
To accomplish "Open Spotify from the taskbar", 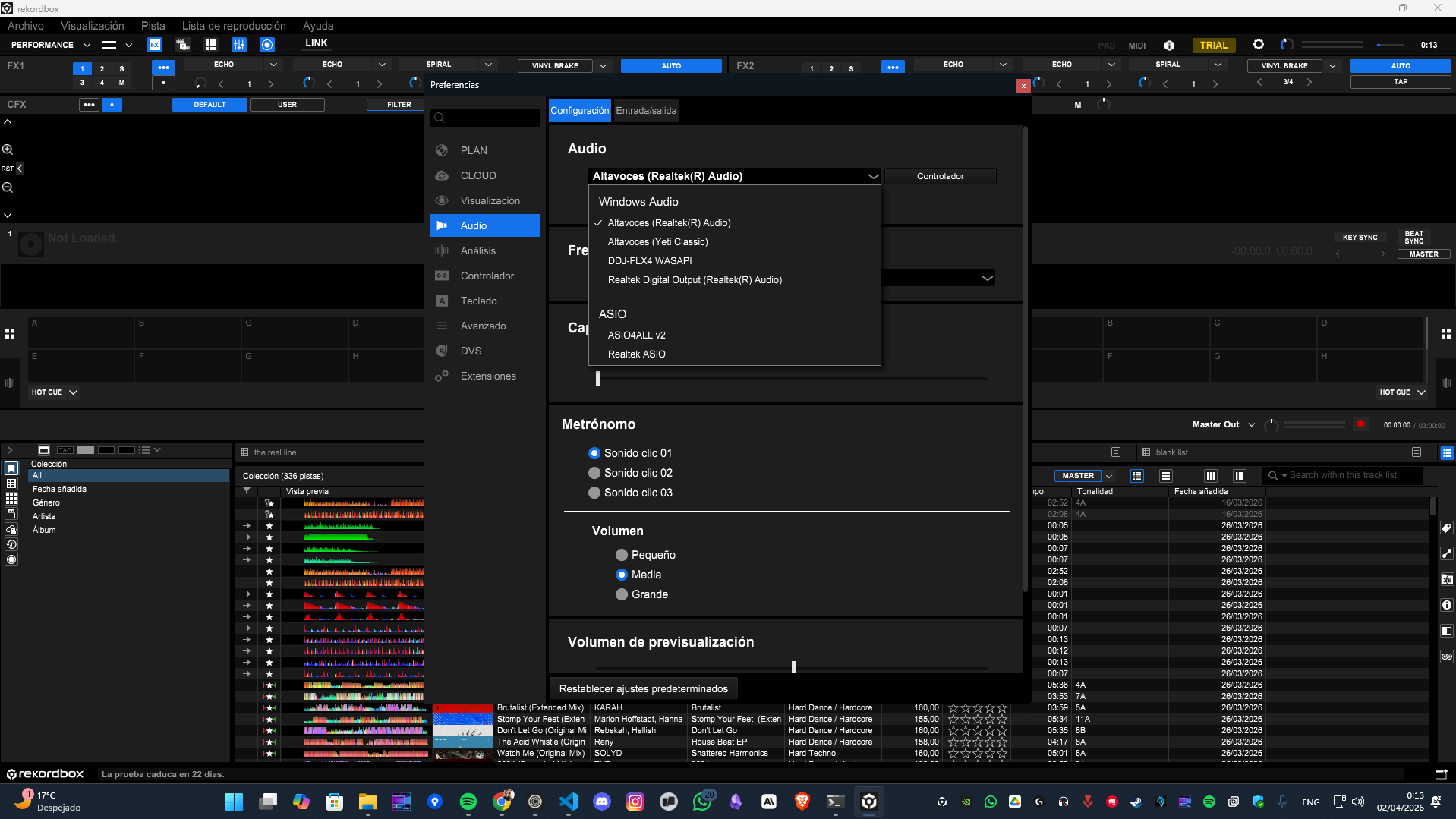I will [468, 802].
